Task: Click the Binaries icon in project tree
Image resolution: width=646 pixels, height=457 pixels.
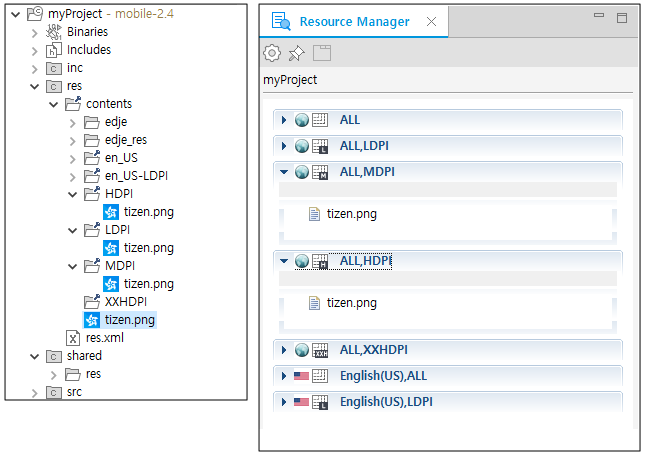Action: tap(54, 32)
